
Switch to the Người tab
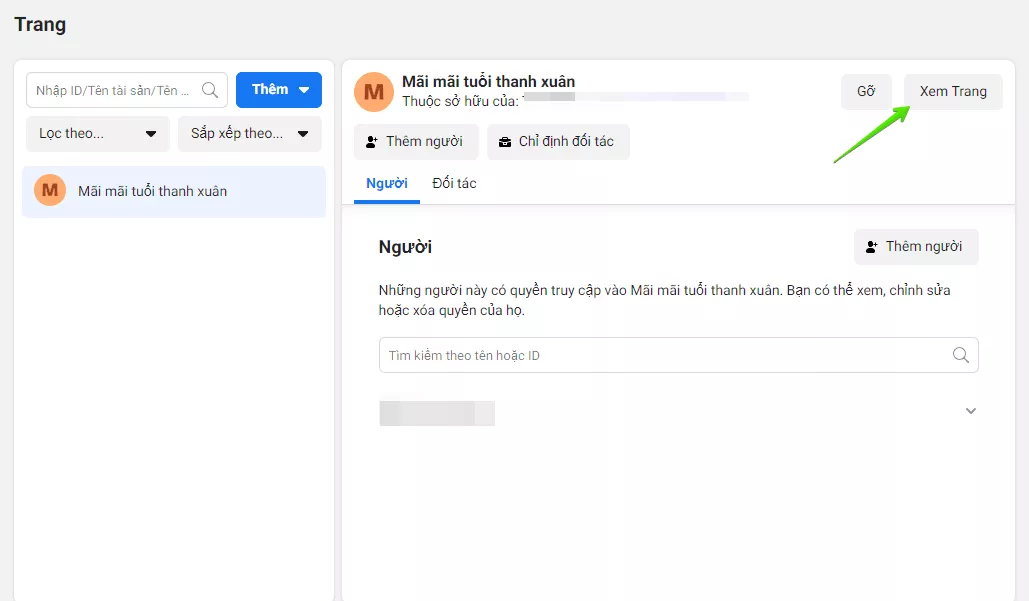387,184
